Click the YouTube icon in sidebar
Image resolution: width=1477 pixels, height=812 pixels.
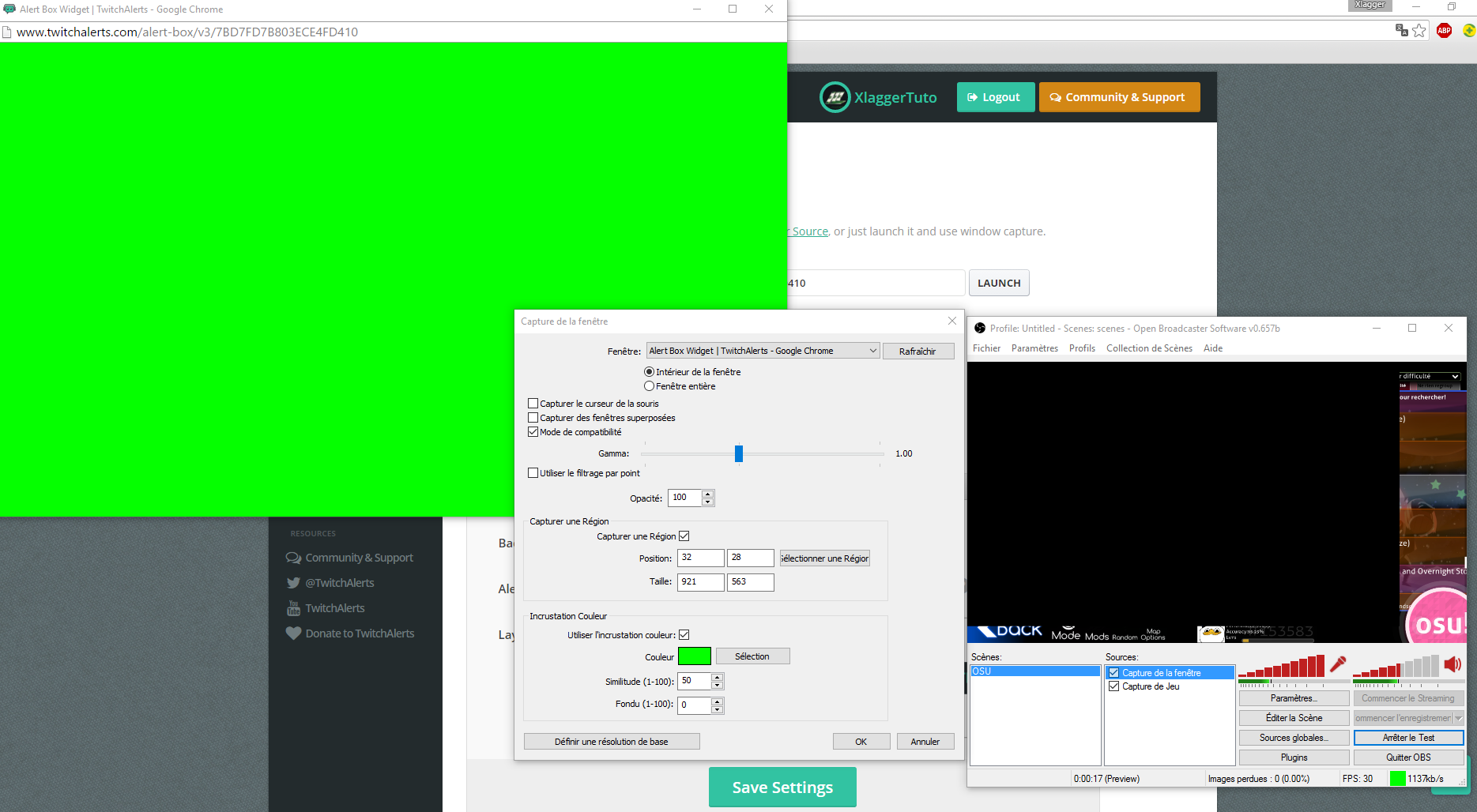point(293,608)
